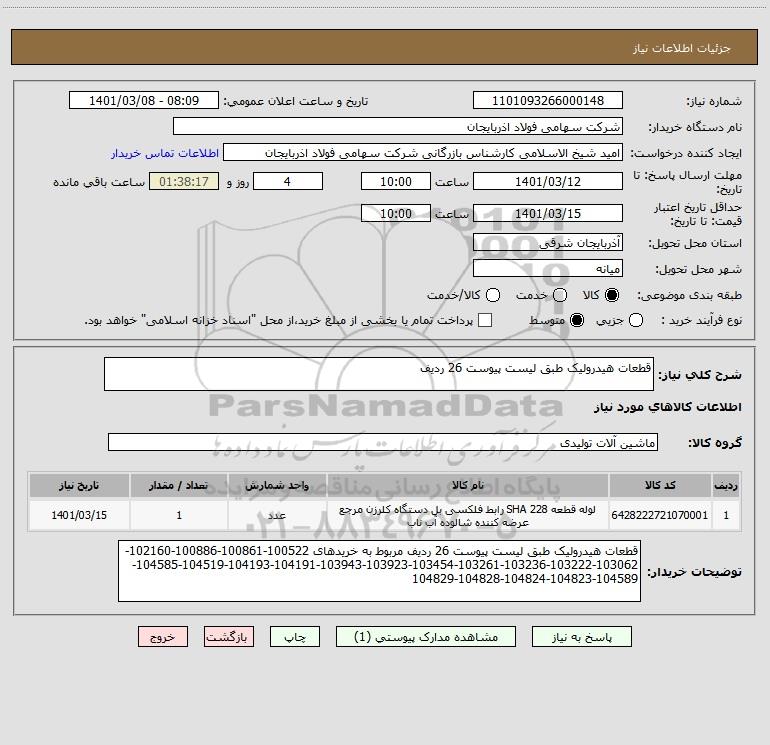
Task: Select the 'متوسط' purchase type radio
Action: point(577,320)
